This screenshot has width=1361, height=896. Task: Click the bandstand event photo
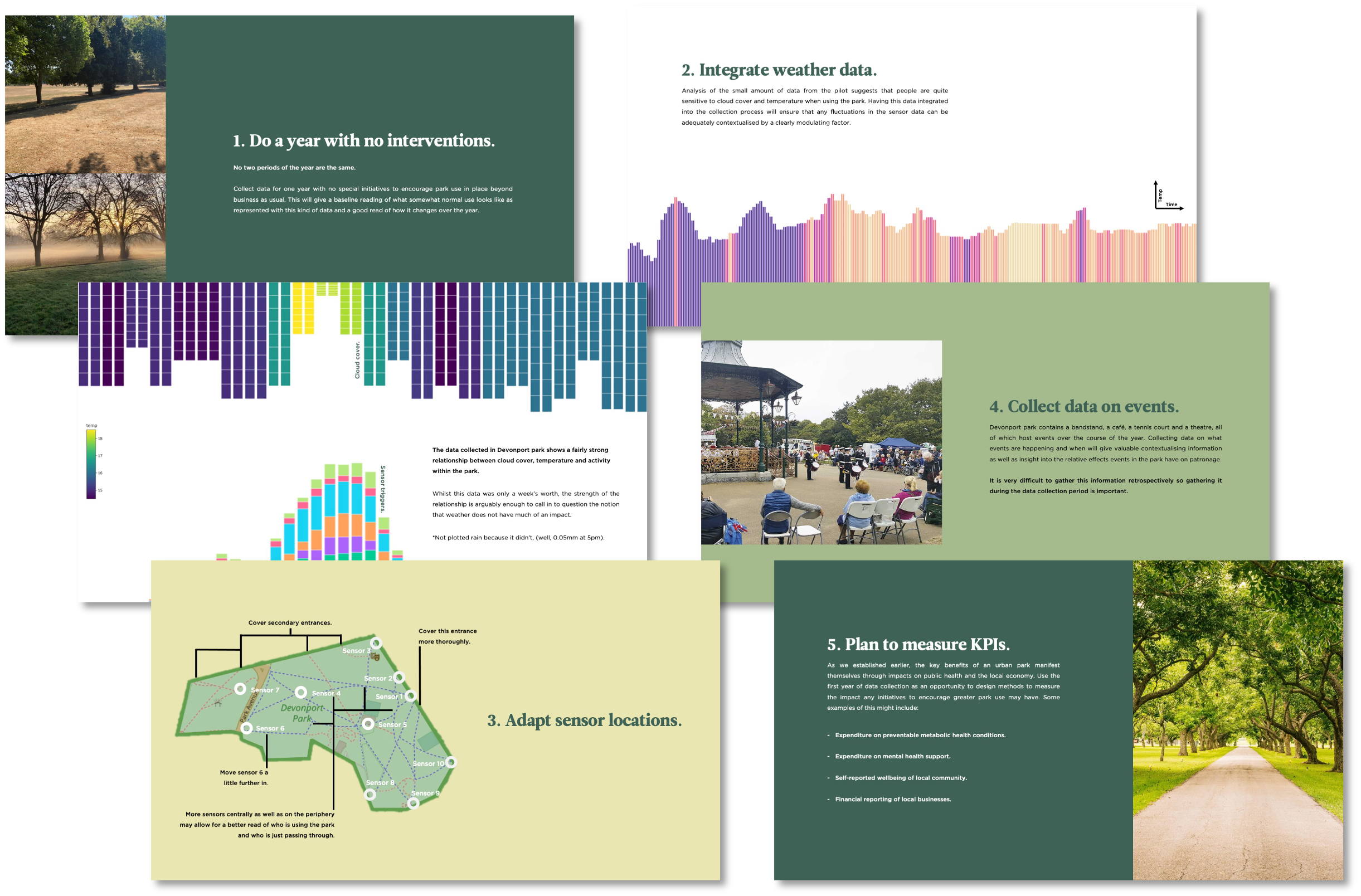(x=821, y=442)
